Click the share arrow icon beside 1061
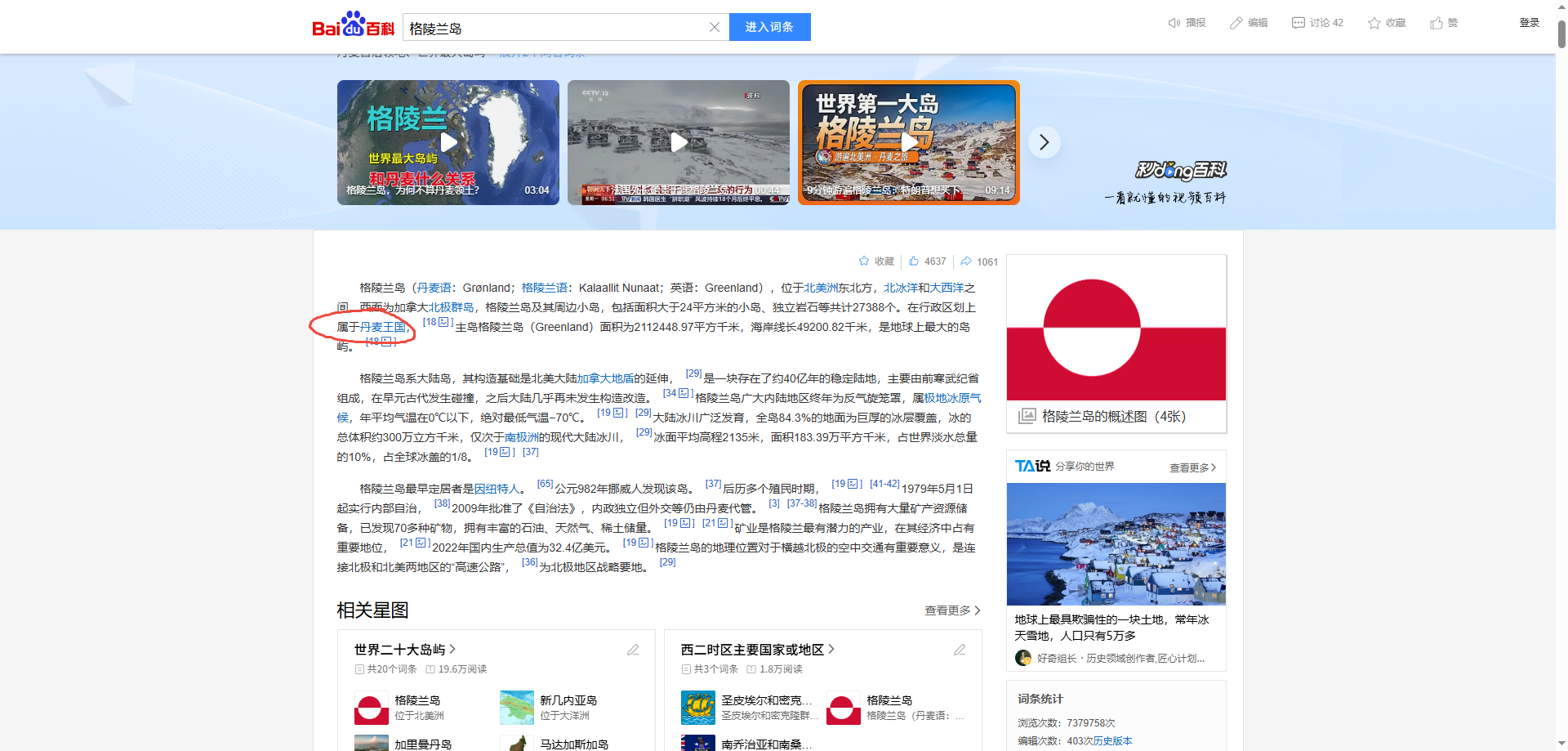The width and height of the screenshot is (1568, 751). click(968, 262)
